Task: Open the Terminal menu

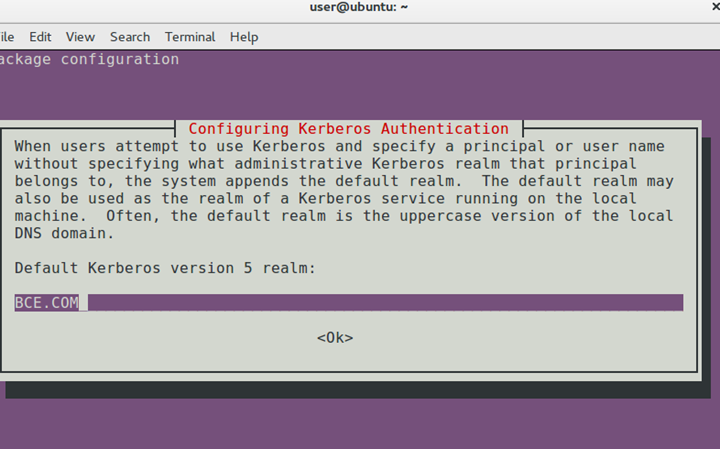Action: tap(190, 37)
